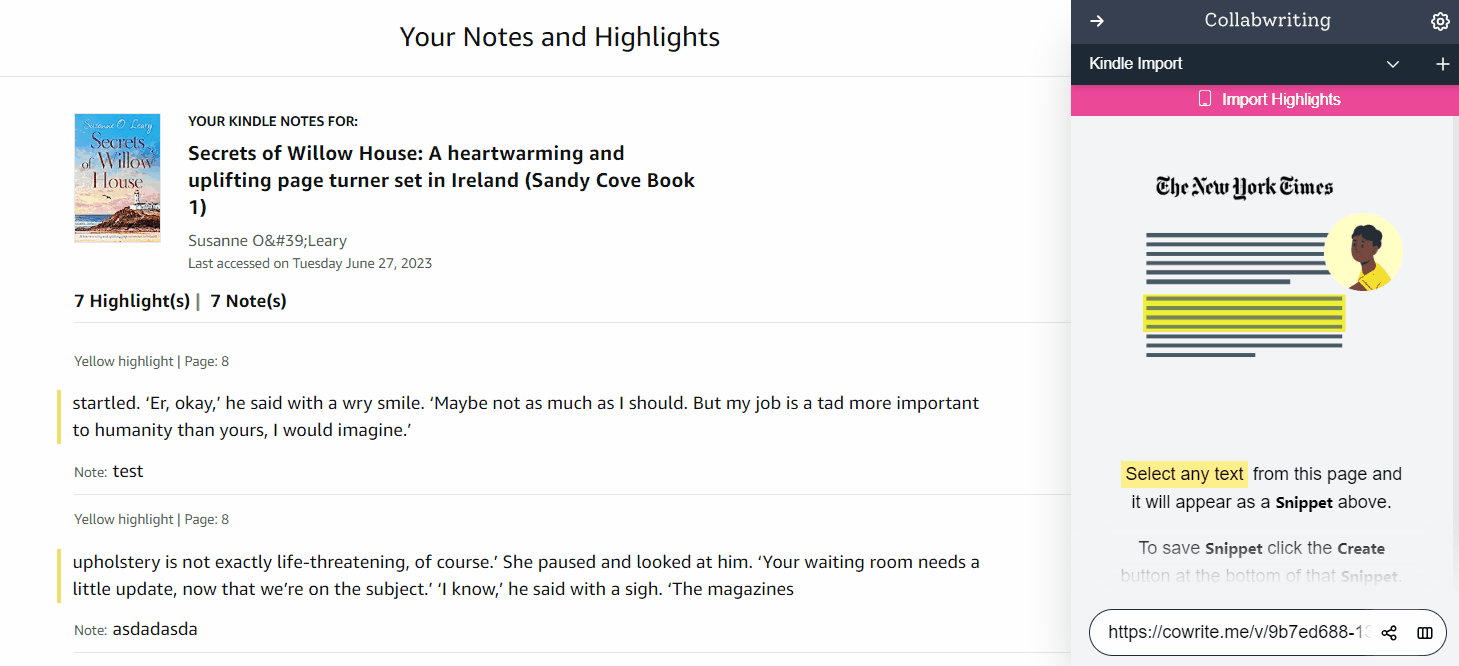The height and width of the screenshot is (666, 1459).
Task: Click the note reading 'asdadasda'
Action: 155,629
